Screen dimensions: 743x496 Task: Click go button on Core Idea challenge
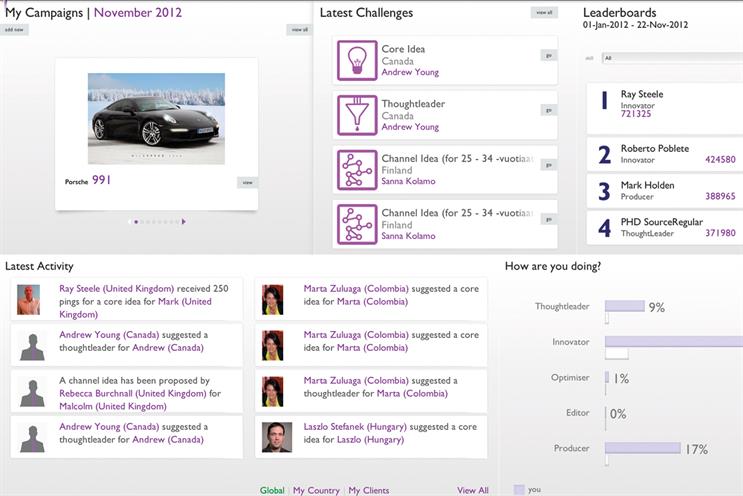point(549,55)
